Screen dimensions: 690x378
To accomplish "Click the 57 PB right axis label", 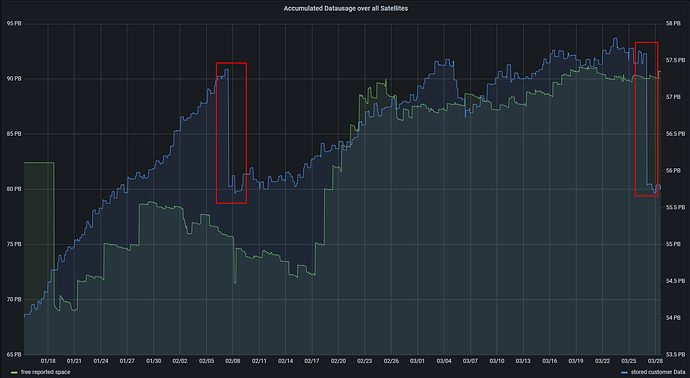I will click(673, 97).
